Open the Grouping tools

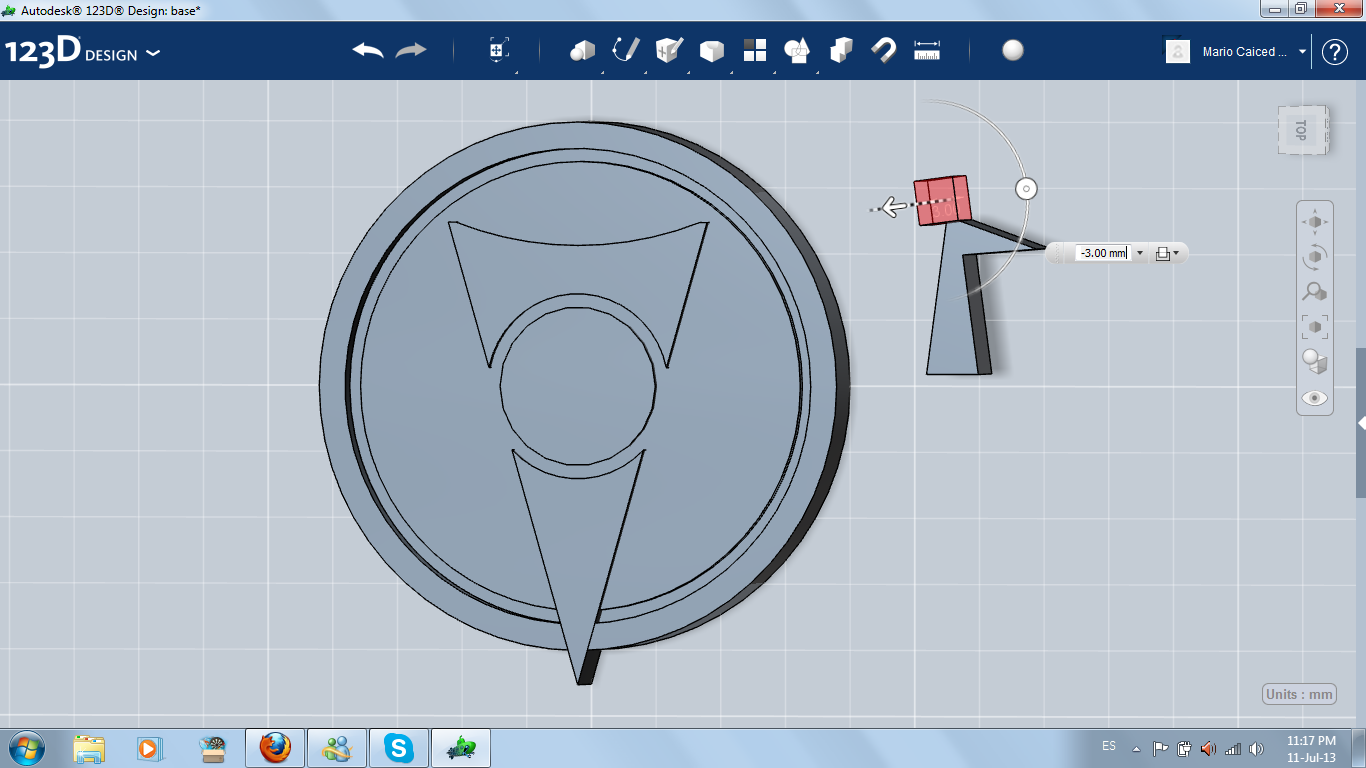798,50
